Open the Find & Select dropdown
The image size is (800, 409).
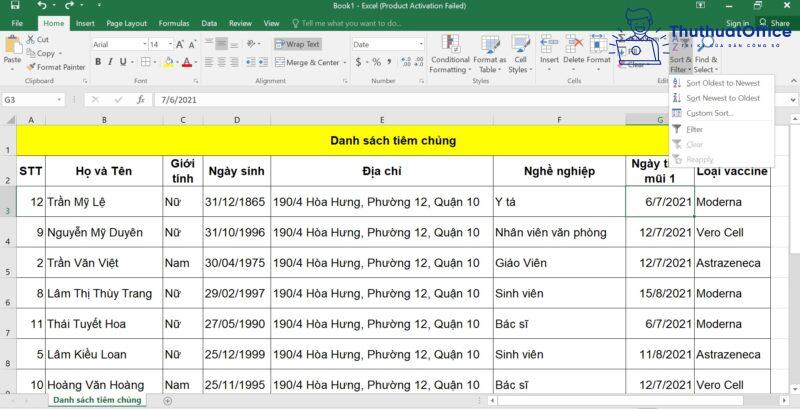pyautogui.click(x=706, y=54)
